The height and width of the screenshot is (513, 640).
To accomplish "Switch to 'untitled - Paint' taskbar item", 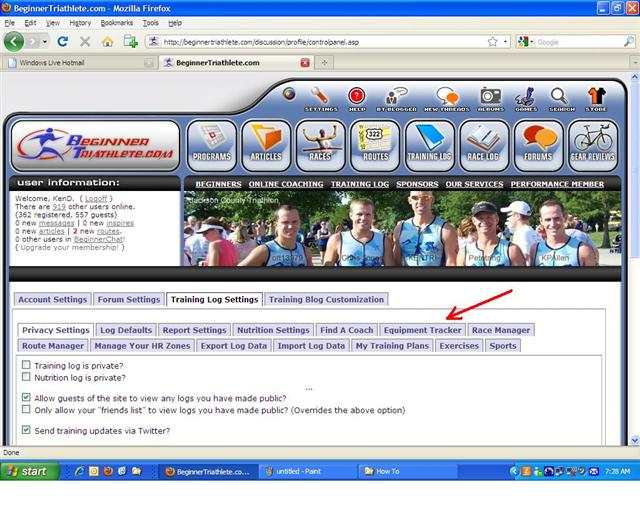I will click(x=307, y=471).
